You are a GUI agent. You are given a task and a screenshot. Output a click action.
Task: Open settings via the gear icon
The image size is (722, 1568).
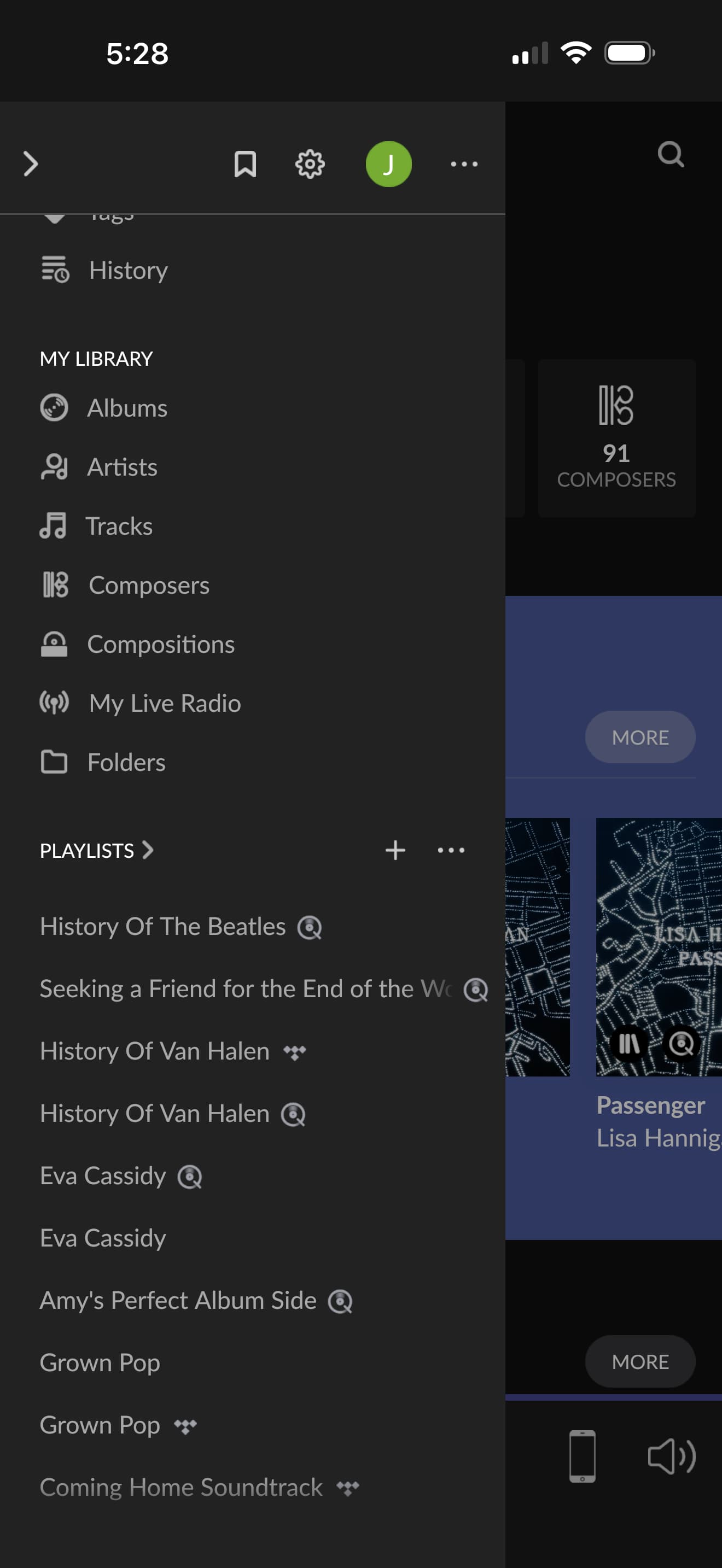pyautogui.click(x=310, y=165)
